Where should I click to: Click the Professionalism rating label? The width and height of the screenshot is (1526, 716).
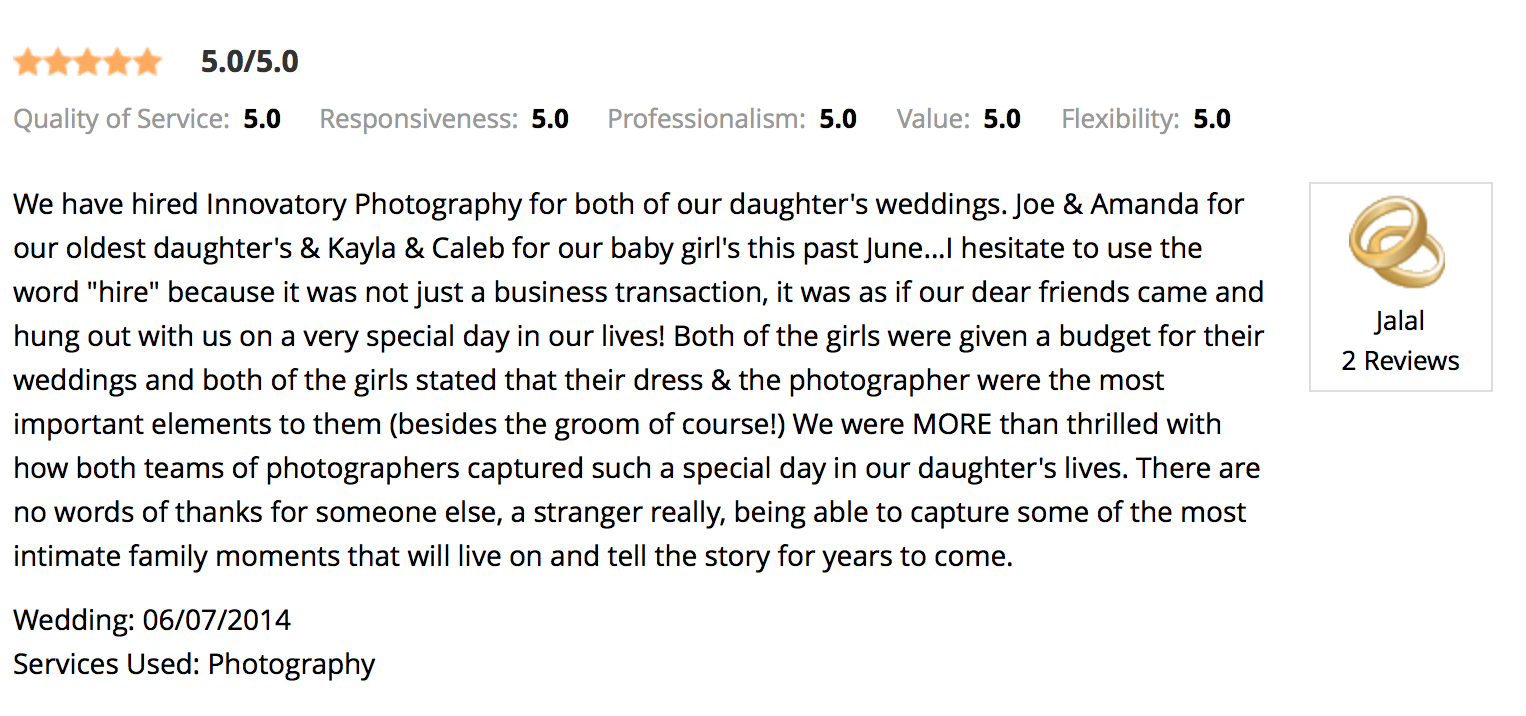point(706,120)
